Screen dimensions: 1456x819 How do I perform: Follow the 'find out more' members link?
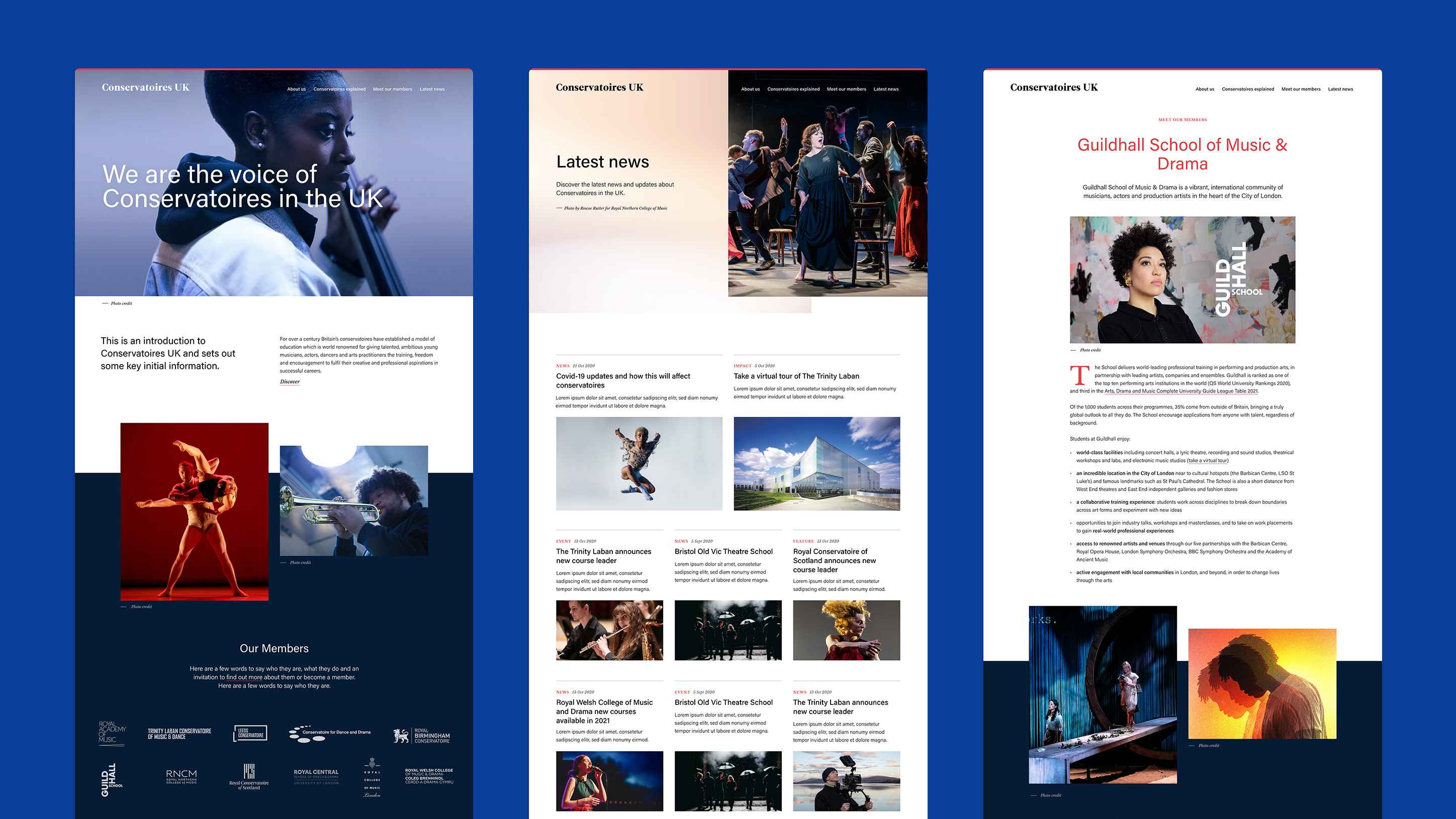(x=244, y=677)
